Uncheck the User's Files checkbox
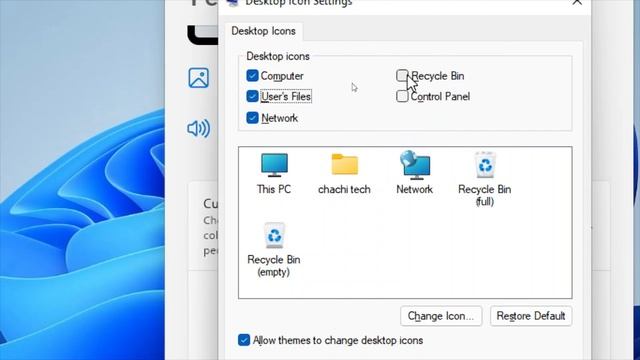This screenshot has width=640, height=360. click(252, 96)
